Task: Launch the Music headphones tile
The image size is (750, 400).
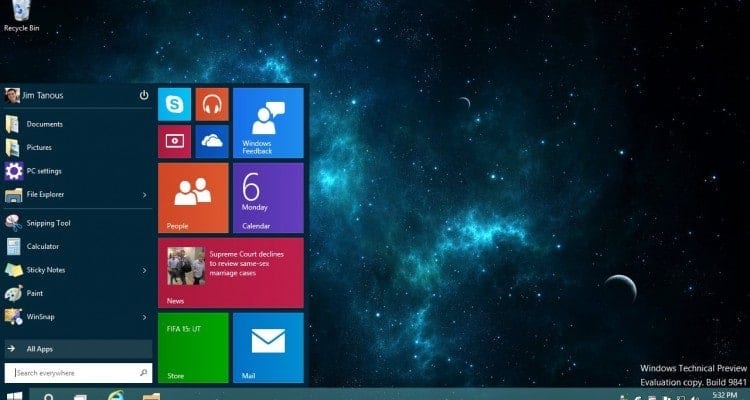Action: [212, 104]
